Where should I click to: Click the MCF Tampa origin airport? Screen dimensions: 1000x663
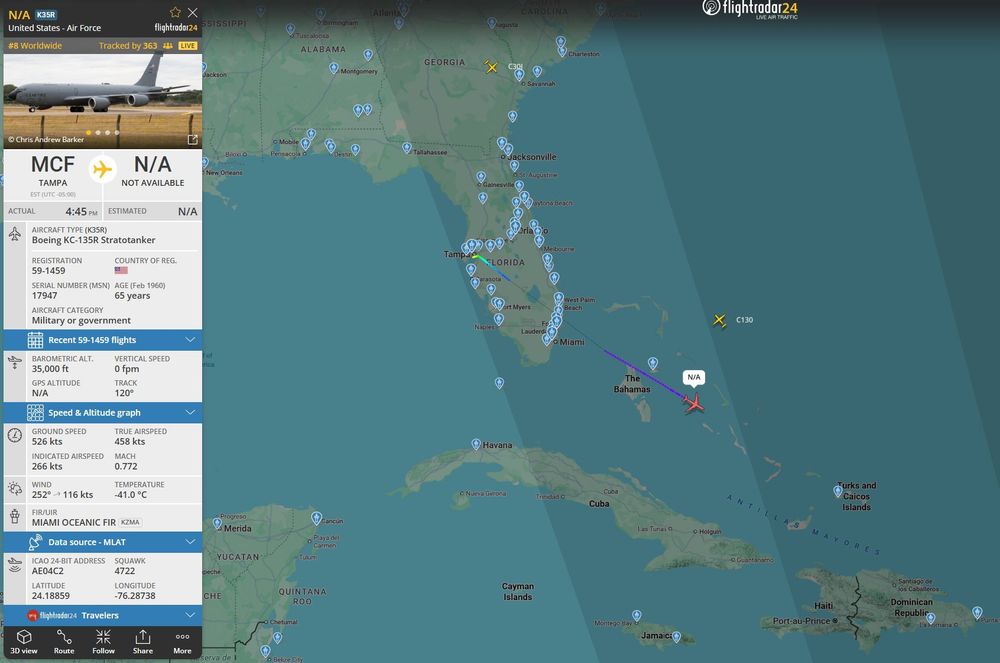53,171
